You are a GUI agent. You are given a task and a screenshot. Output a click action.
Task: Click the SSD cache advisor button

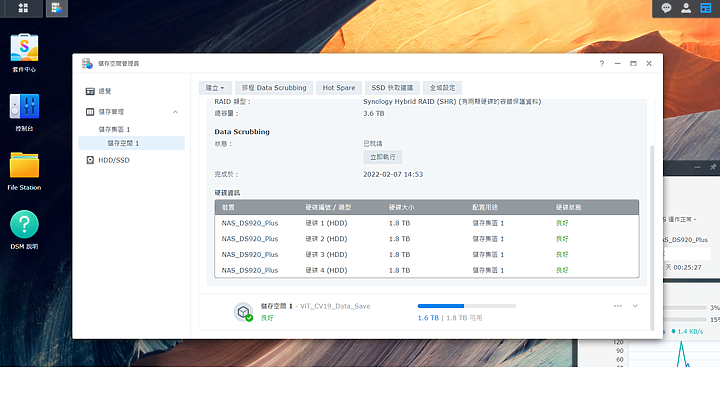(x=392, y=88)
